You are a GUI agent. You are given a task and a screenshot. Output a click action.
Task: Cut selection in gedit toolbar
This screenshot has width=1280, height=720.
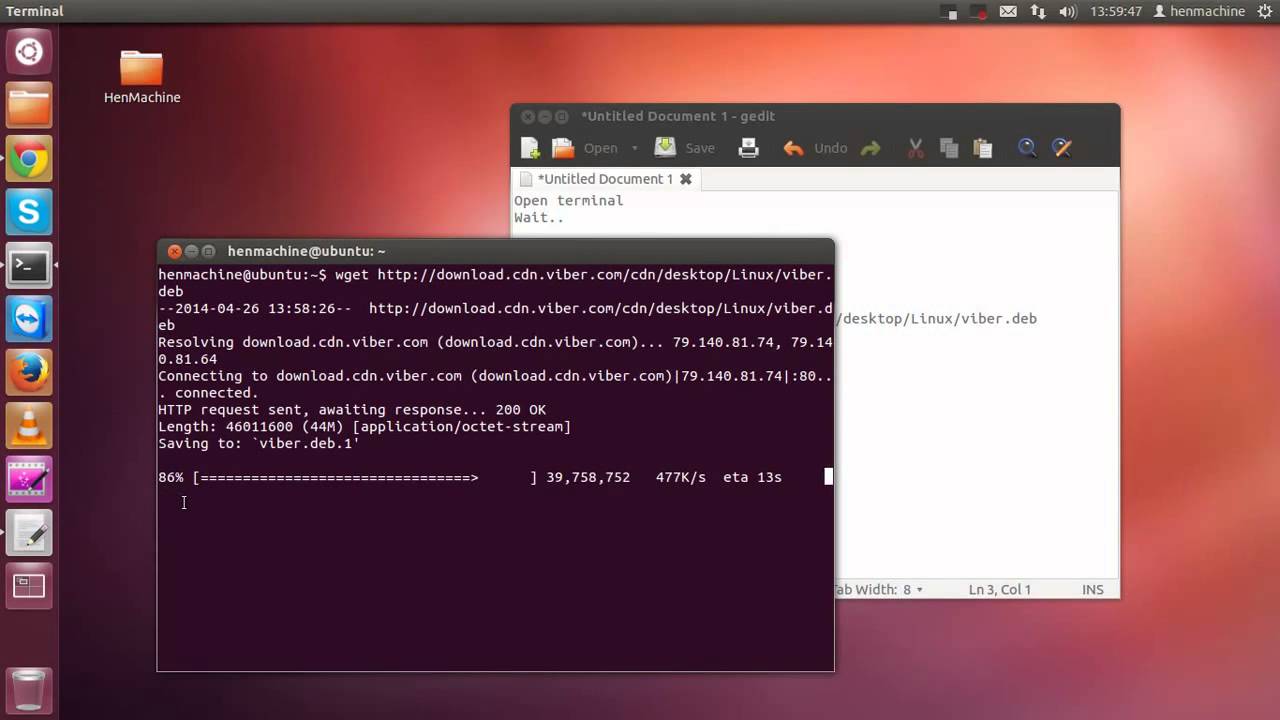click(x=915, y=148)
